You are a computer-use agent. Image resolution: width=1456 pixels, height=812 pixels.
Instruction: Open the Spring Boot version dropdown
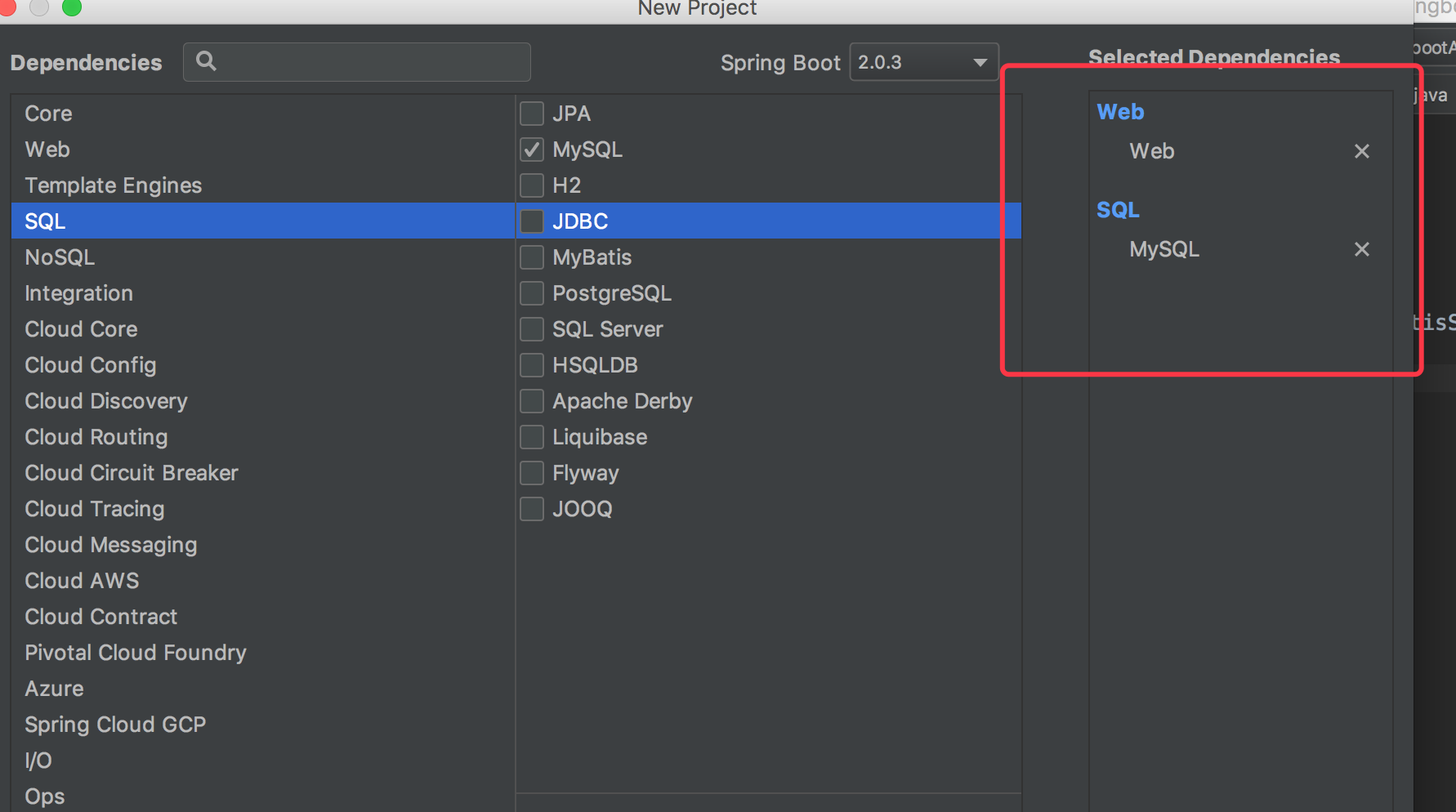click(x=923, y=62)
